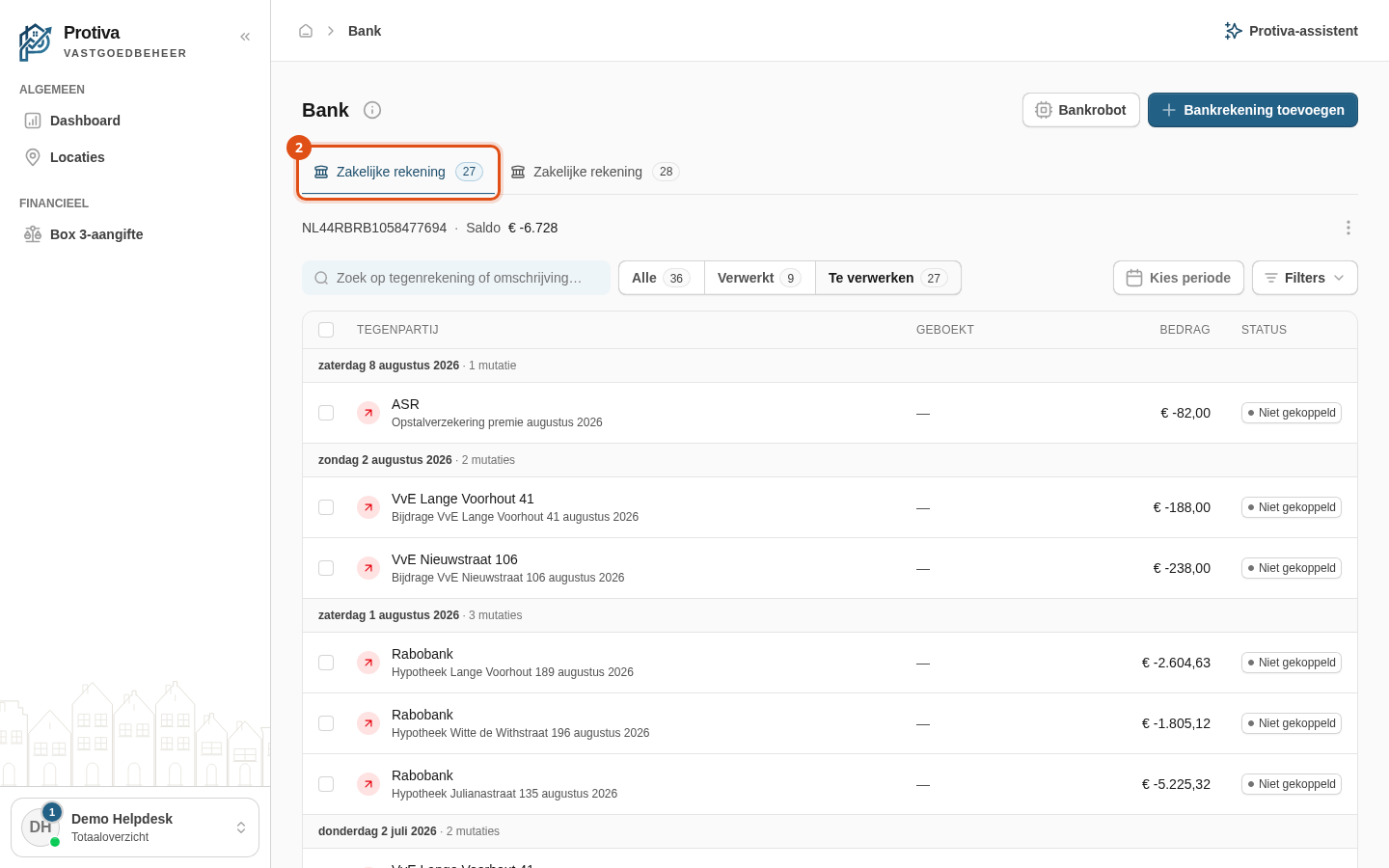
Task: Show Verwerkt 9 transactions
Action: point(759,278)
